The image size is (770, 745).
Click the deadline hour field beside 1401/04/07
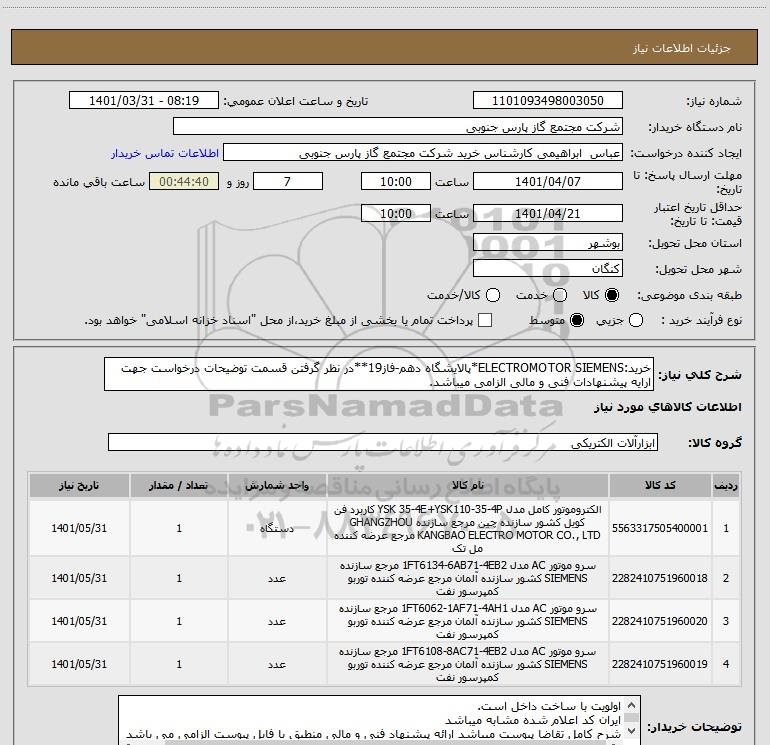click(396, 182)
